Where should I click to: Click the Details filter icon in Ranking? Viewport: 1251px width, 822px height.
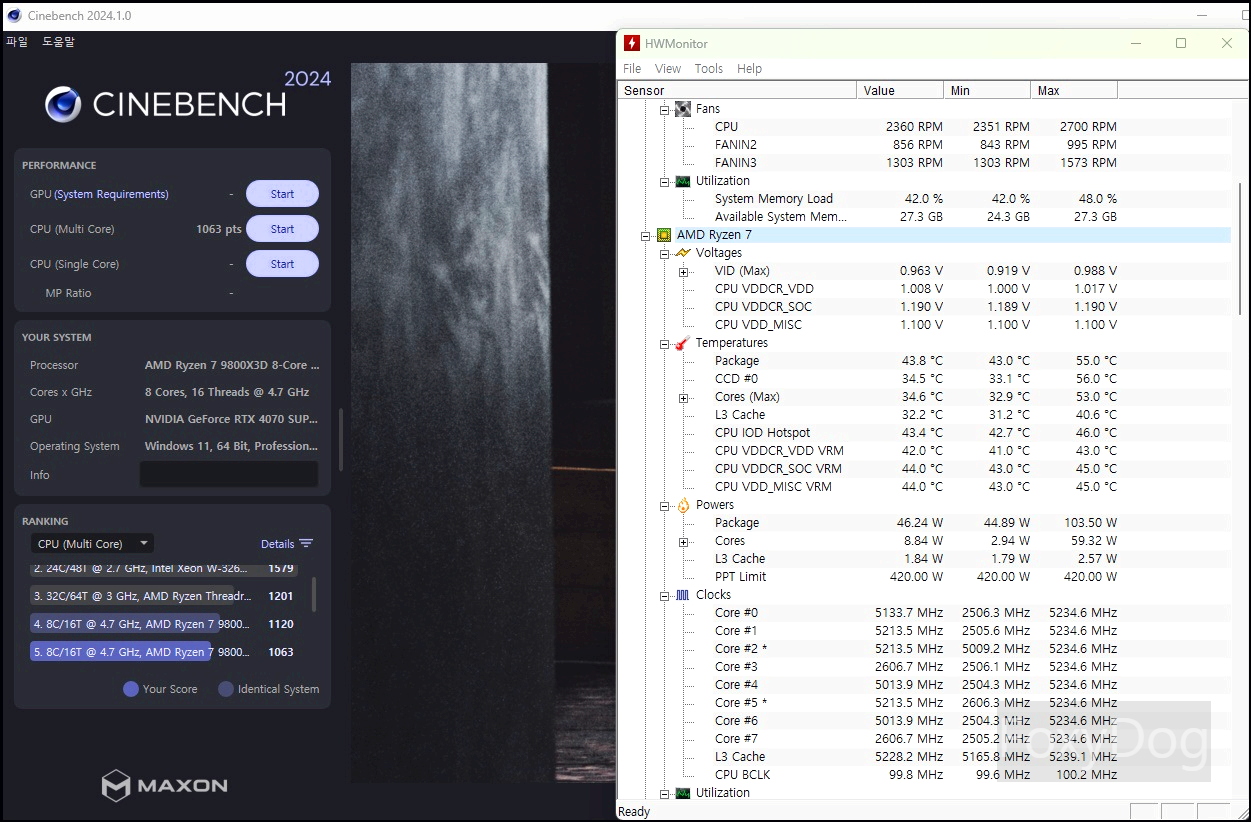click(x=306, y=544)
